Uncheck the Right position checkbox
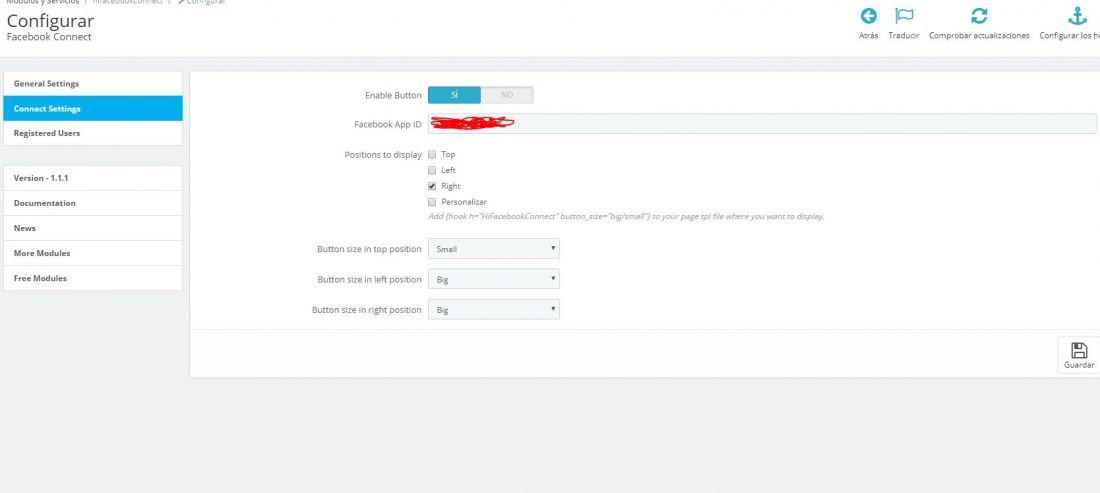 pyautogui.click(x=432, y=187)
